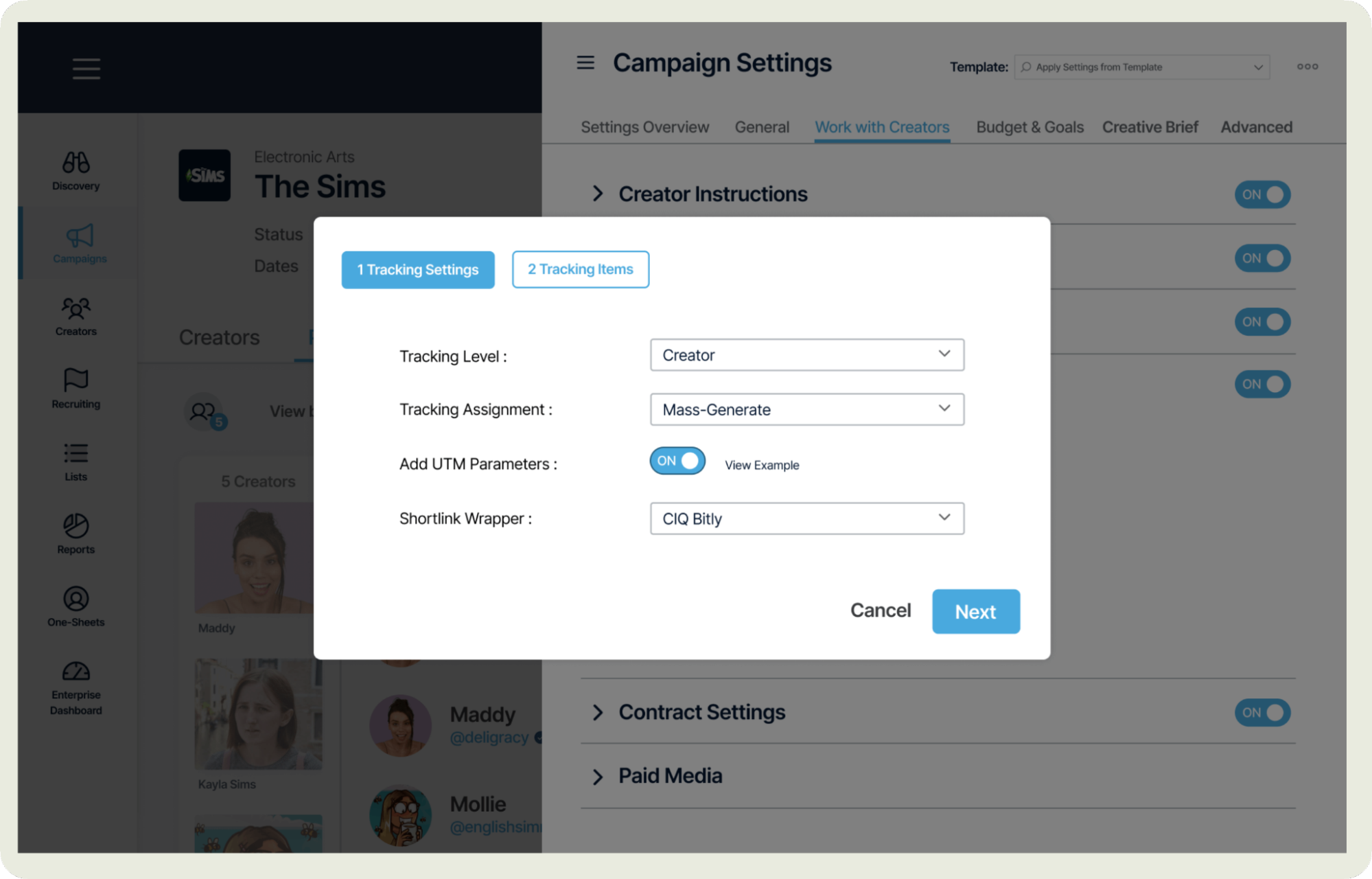Screen dimensions: 1372x879
Task: Turn off Creator Instructions toggle
Action: pyautogui.click(x=1262, y=194)
